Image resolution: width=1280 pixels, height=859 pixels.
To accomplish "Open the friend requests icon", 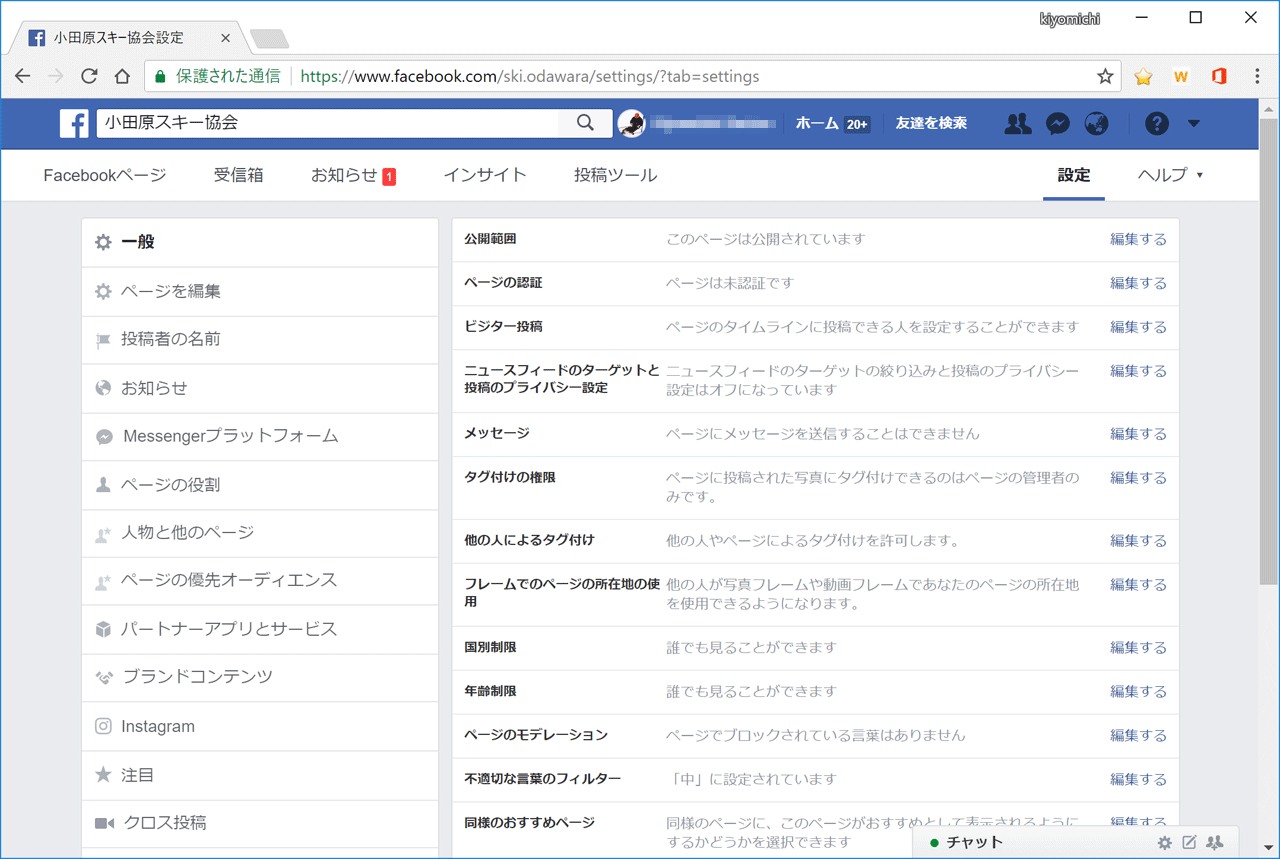I will coord(1018,123).
